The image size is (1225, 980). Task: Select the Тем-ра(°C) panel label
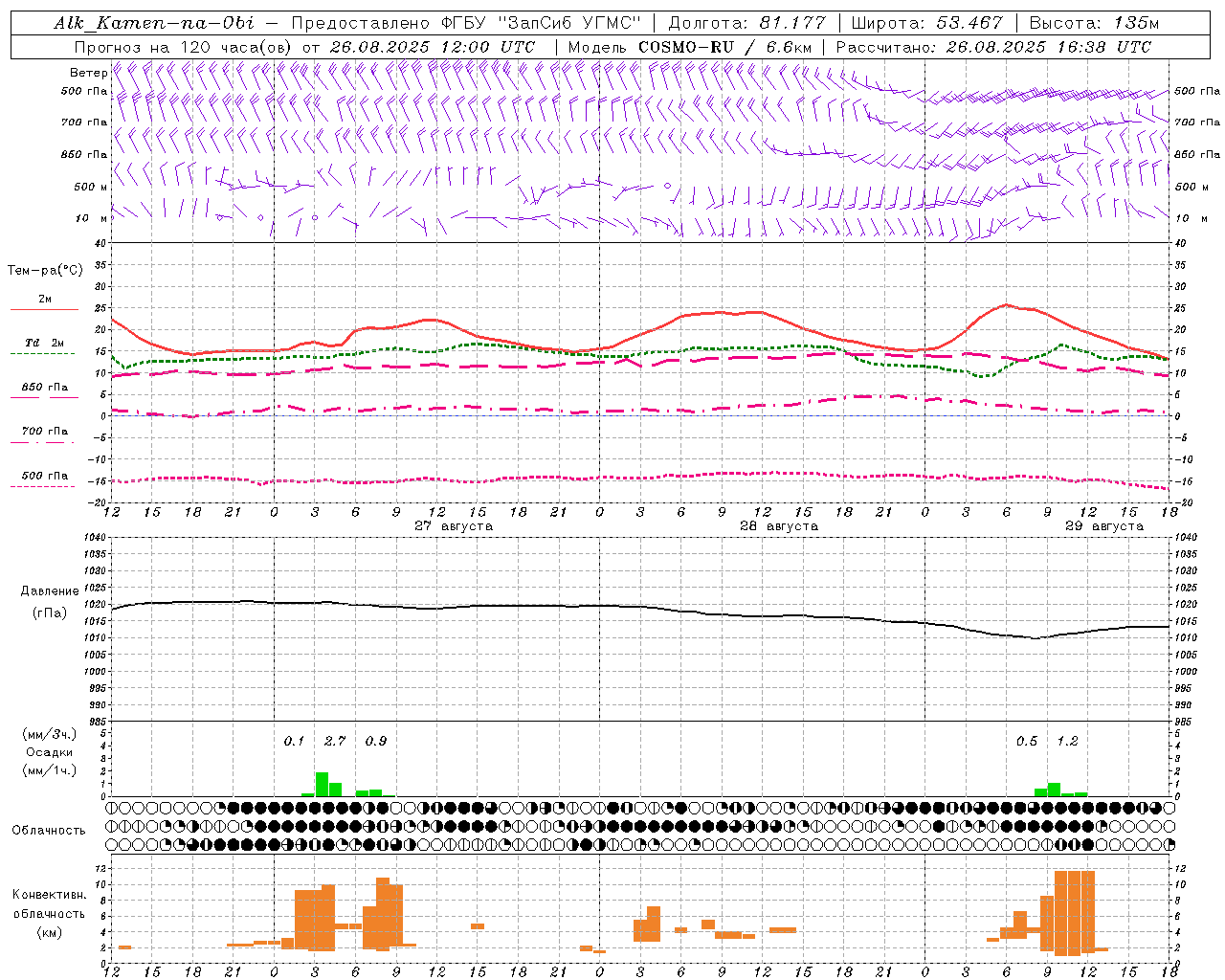pyautogui.click(x=45, y=271)
